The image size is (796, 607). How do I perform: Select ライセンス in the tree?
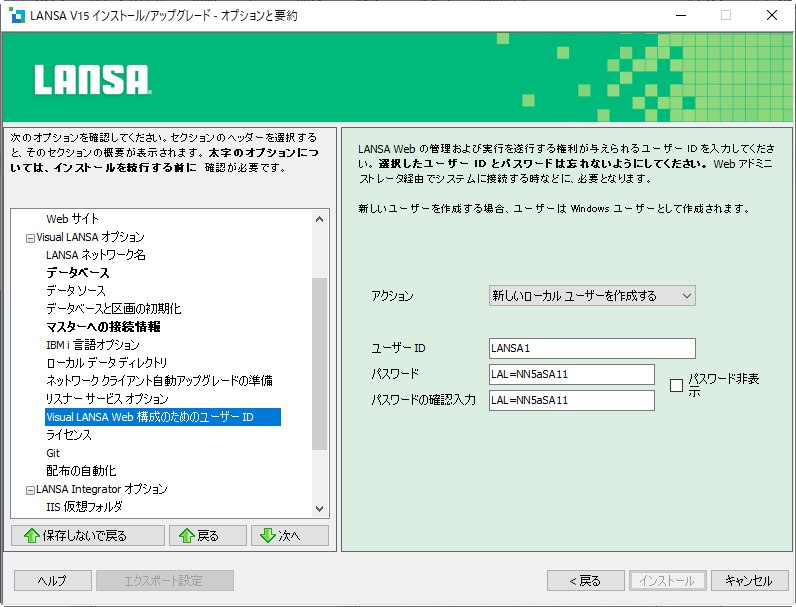click(69, 435)
